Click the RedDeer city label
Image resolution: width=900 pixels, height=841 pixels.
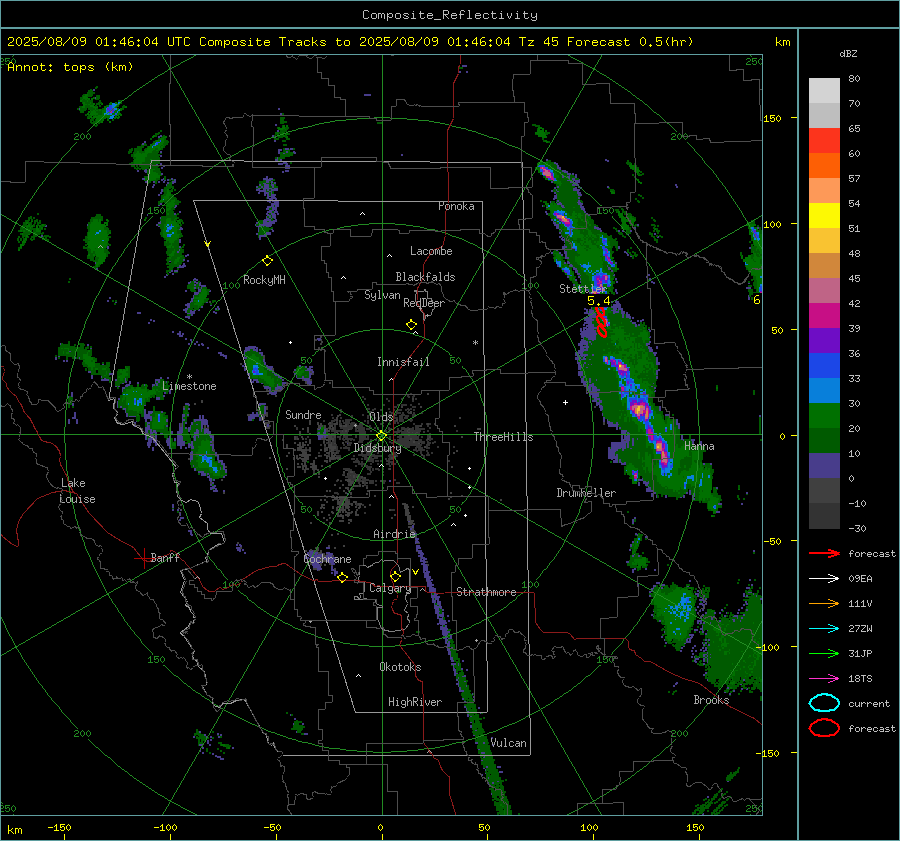pos(424,303)
